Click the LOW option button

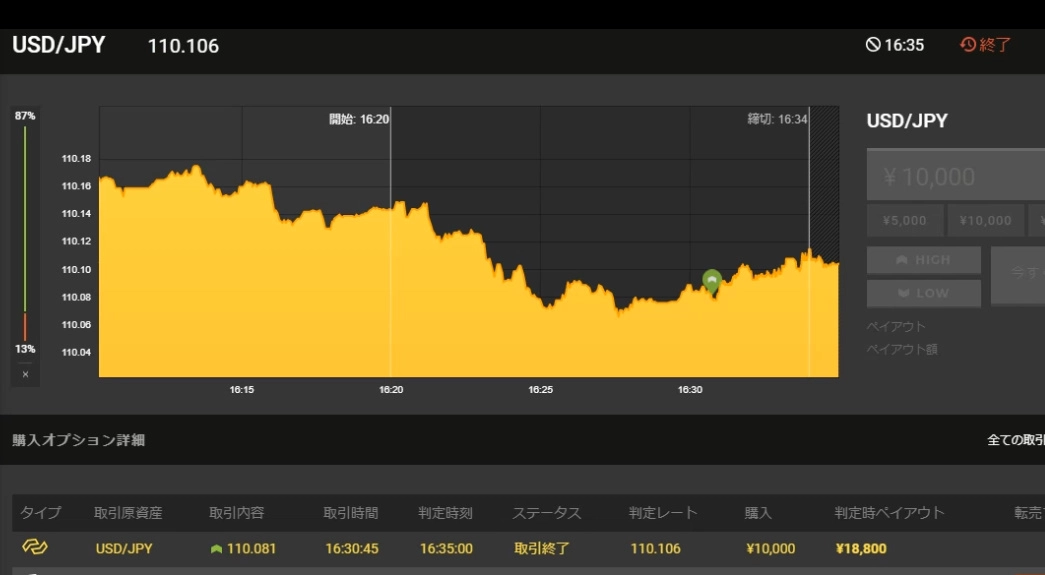(x=923, y=293)
